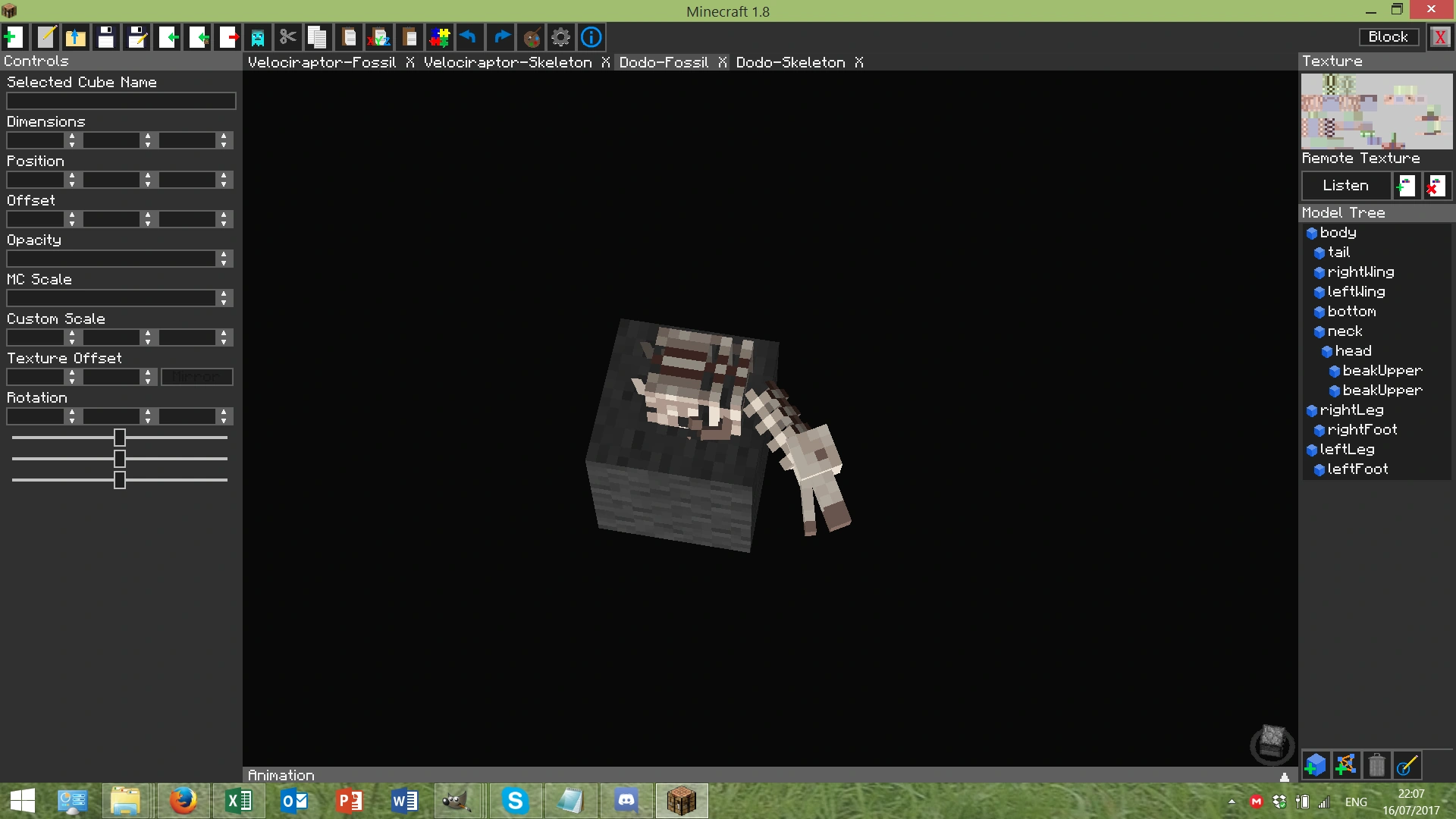1456x819 pixels.
Task: Open the Dodo-Skeleton tab
Action: point(790,62)
